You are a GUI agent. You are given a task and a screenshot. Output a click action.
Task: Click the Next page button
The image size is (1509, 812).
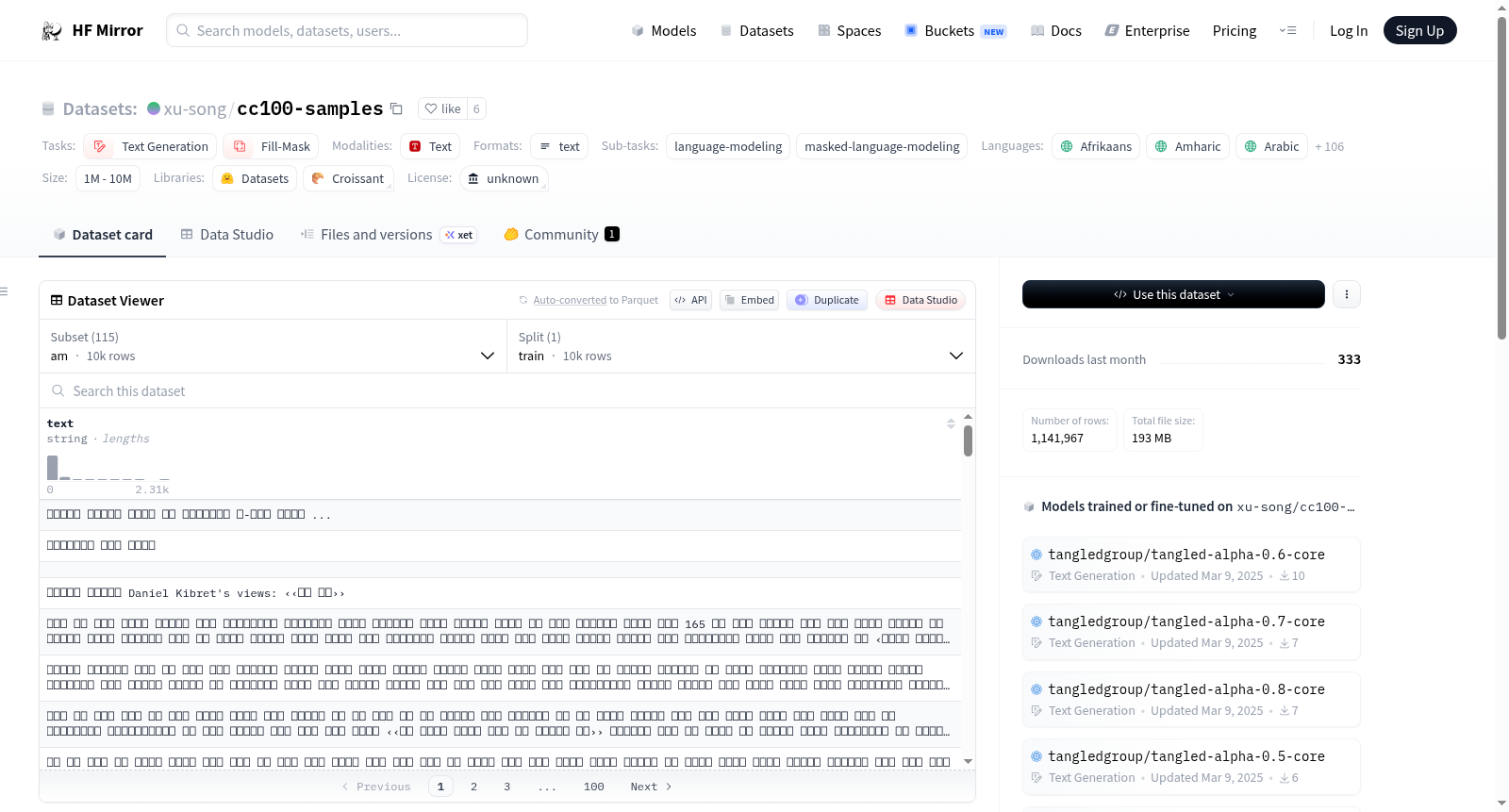(652, 787)
